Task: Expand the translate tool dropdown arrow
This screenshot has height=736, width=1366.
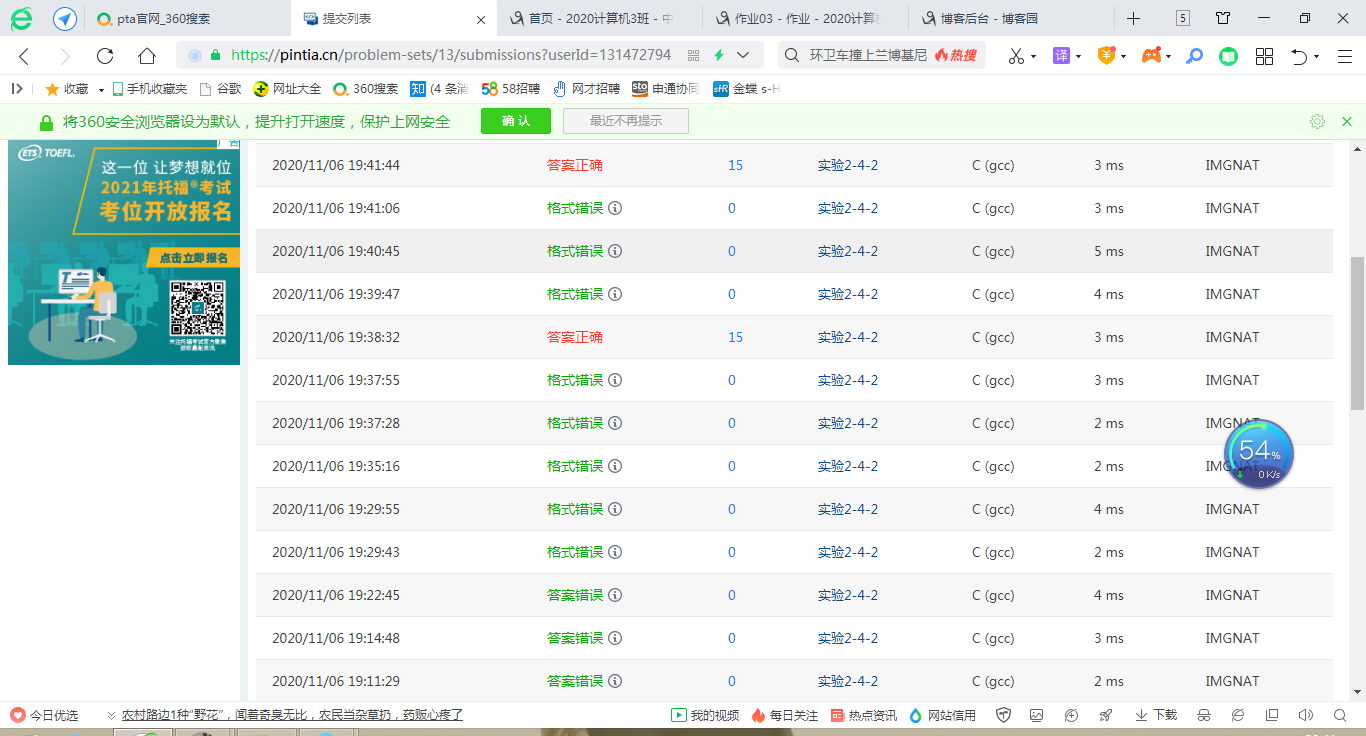Action: pos(1078,57)
